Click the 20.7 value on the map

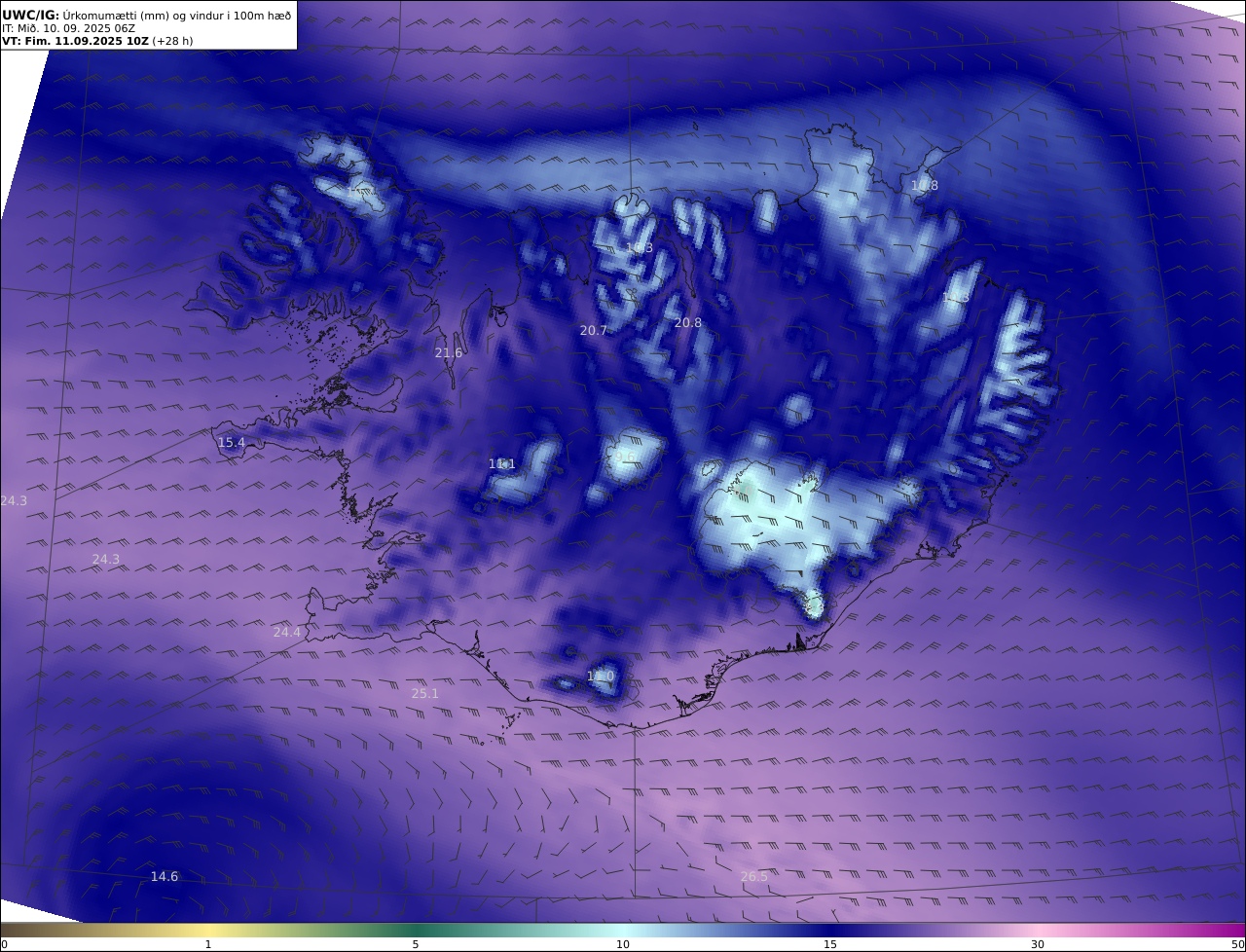click(594, 331)
